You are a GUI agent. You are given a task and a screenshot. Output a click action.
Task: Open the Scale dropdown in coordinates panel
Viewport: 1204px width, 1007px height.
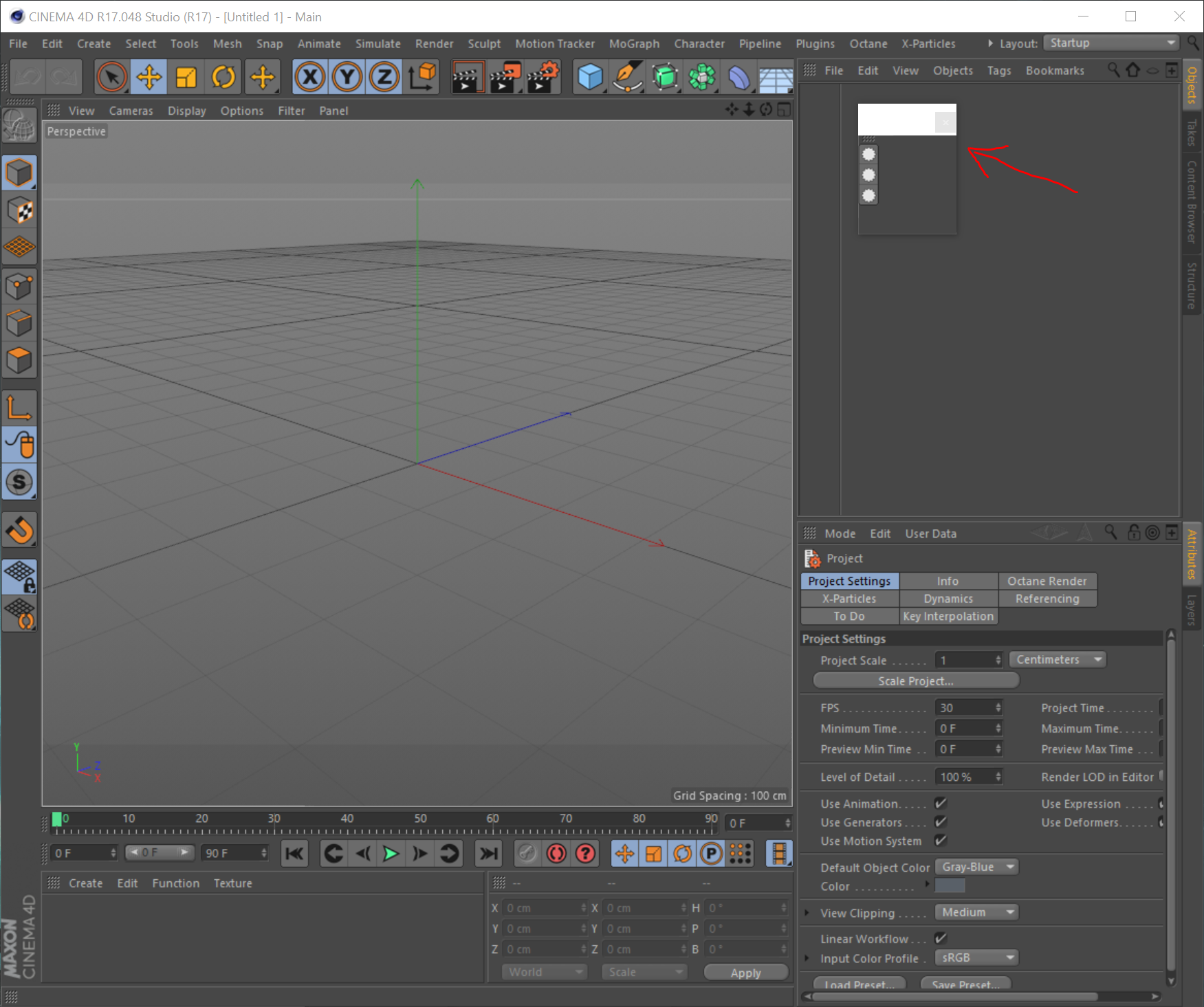[644, 971]
